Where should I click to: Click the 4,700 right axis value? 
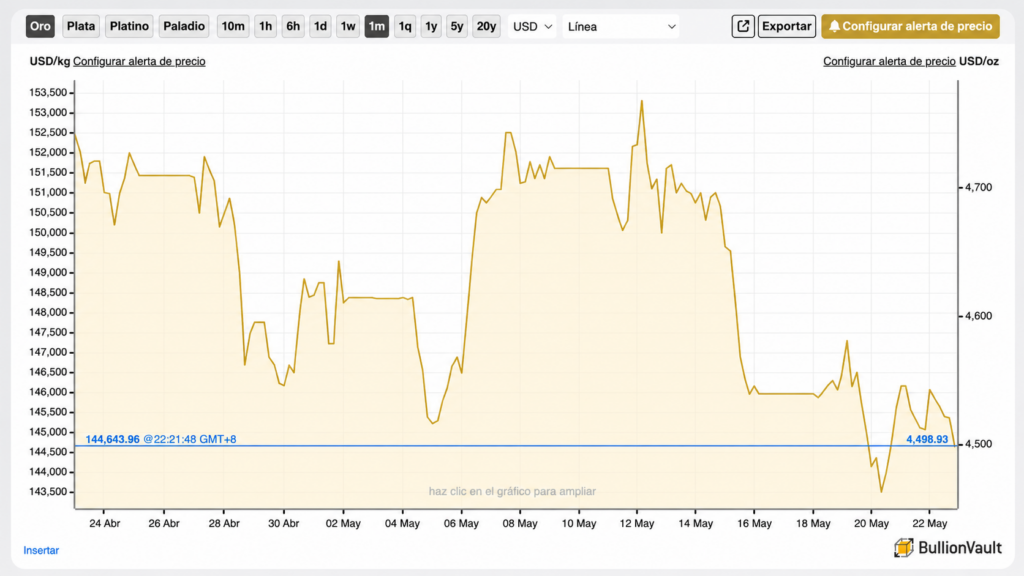click(x=978, y=187)
